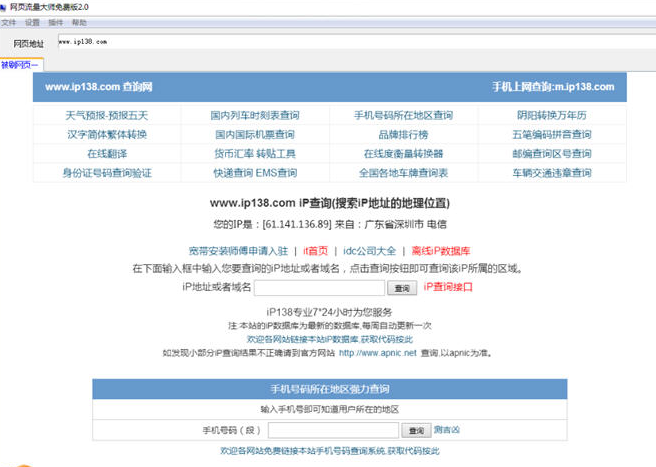Image resolution: width=656 pixels, height=467 pixels.
Task: Open 阴阳转换万年历 link
Action: coord(551,115)
